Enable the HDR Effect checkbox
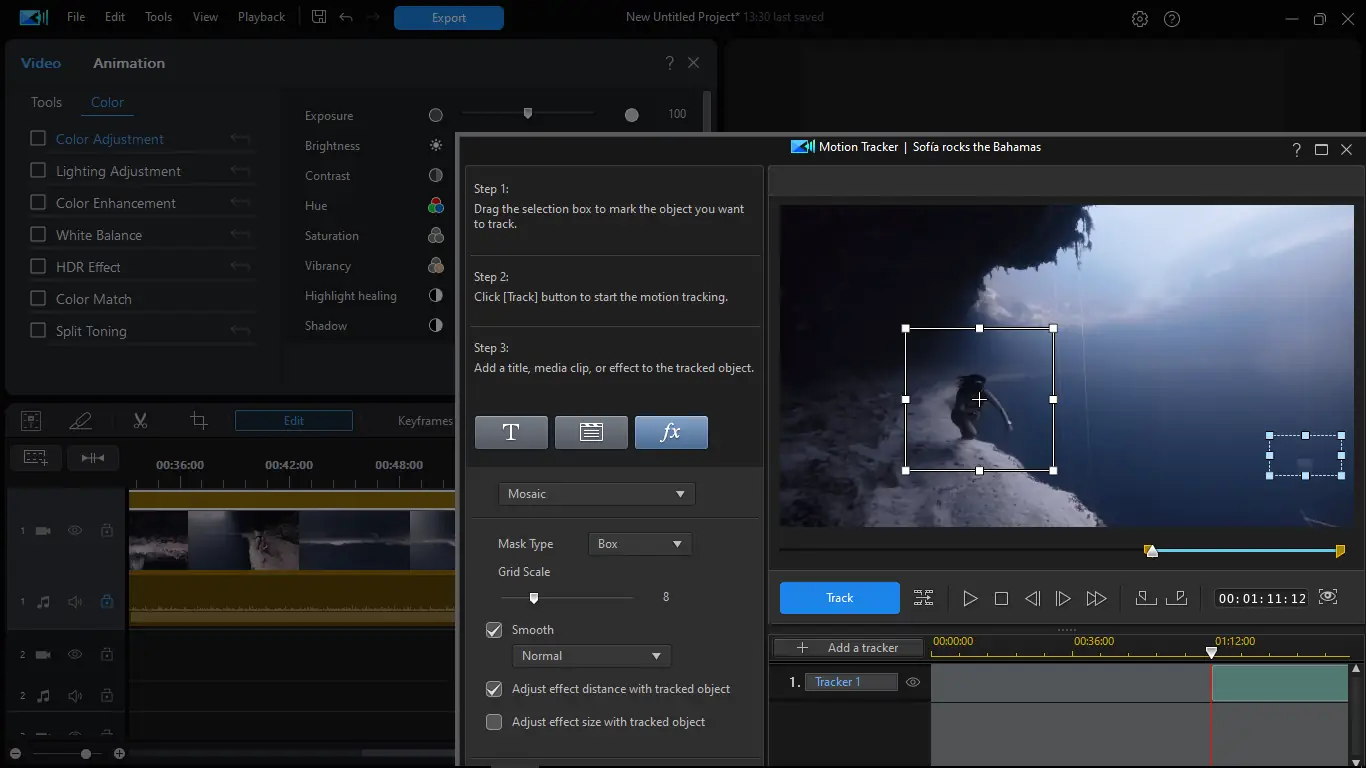The width and height of the screenshot is (1366, 768). 38,267
